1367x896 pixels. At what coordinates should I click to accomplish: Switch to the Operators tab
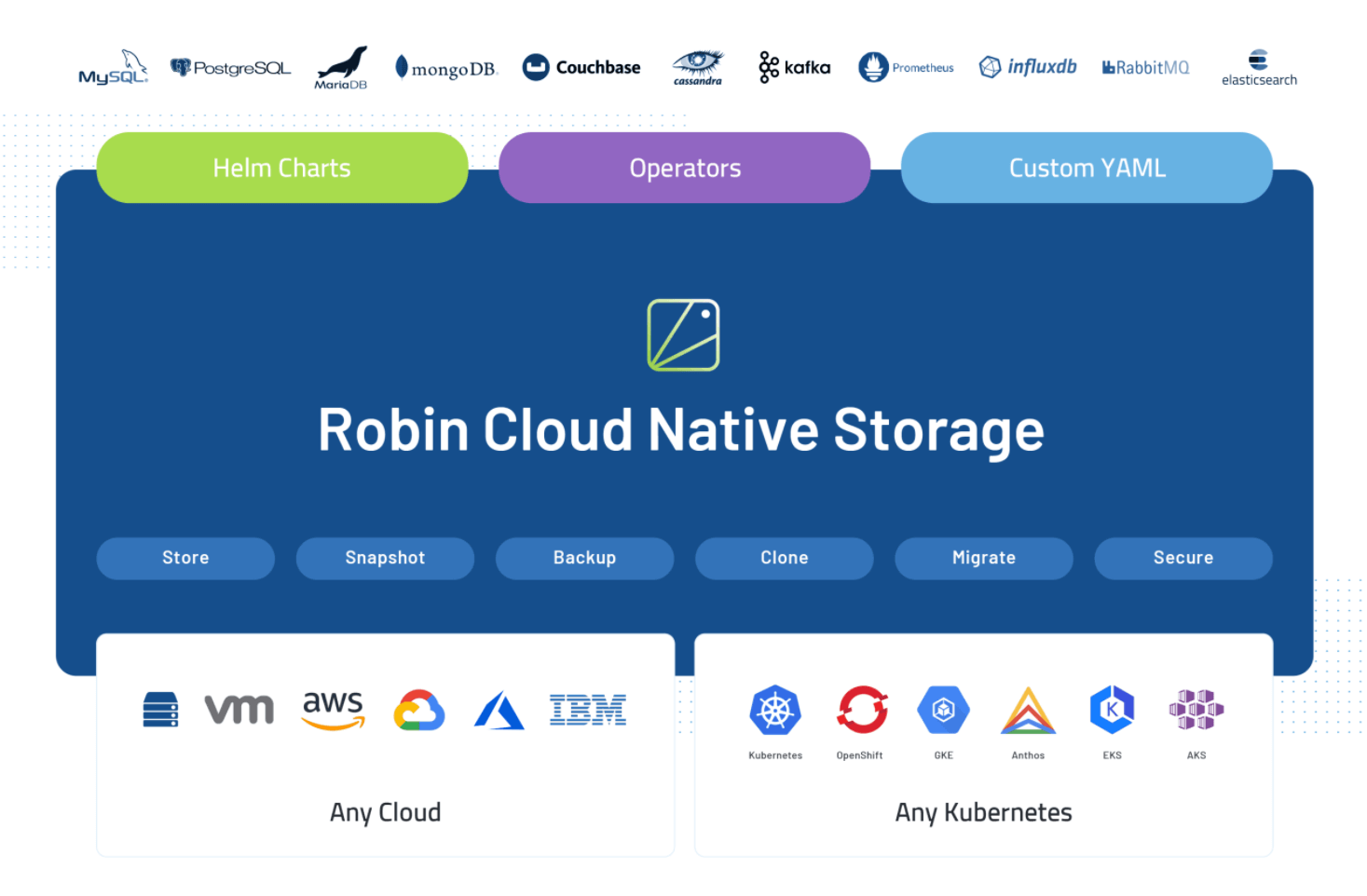685,168
